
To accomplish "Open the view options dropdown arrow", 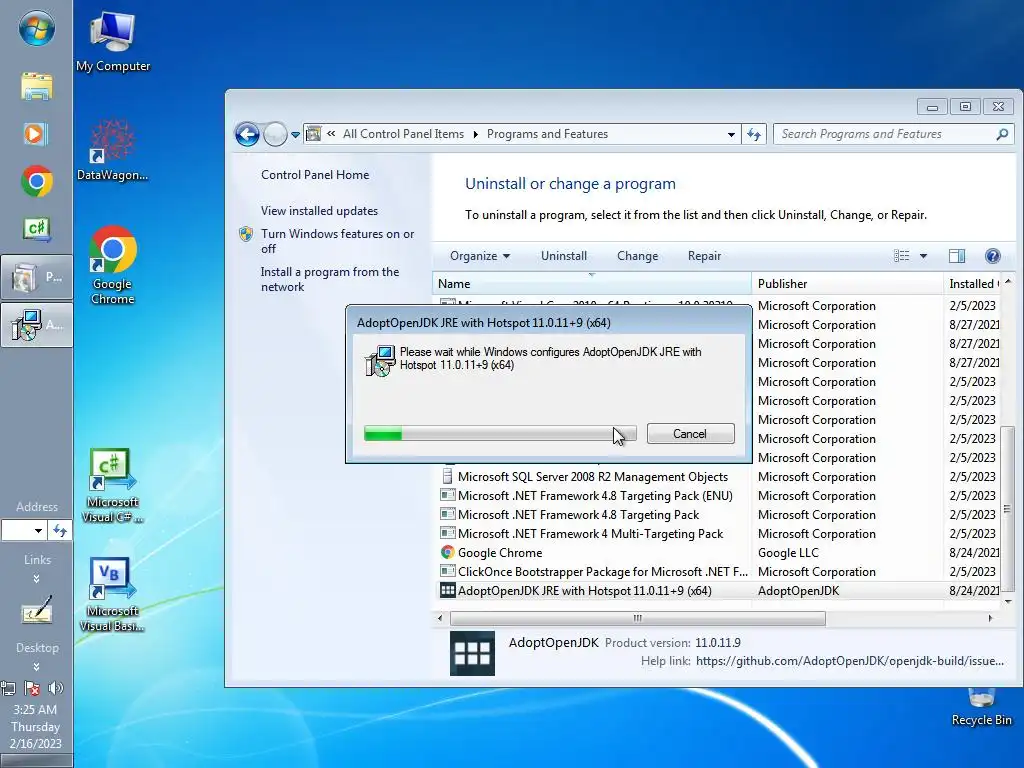I will pos(923,256).
